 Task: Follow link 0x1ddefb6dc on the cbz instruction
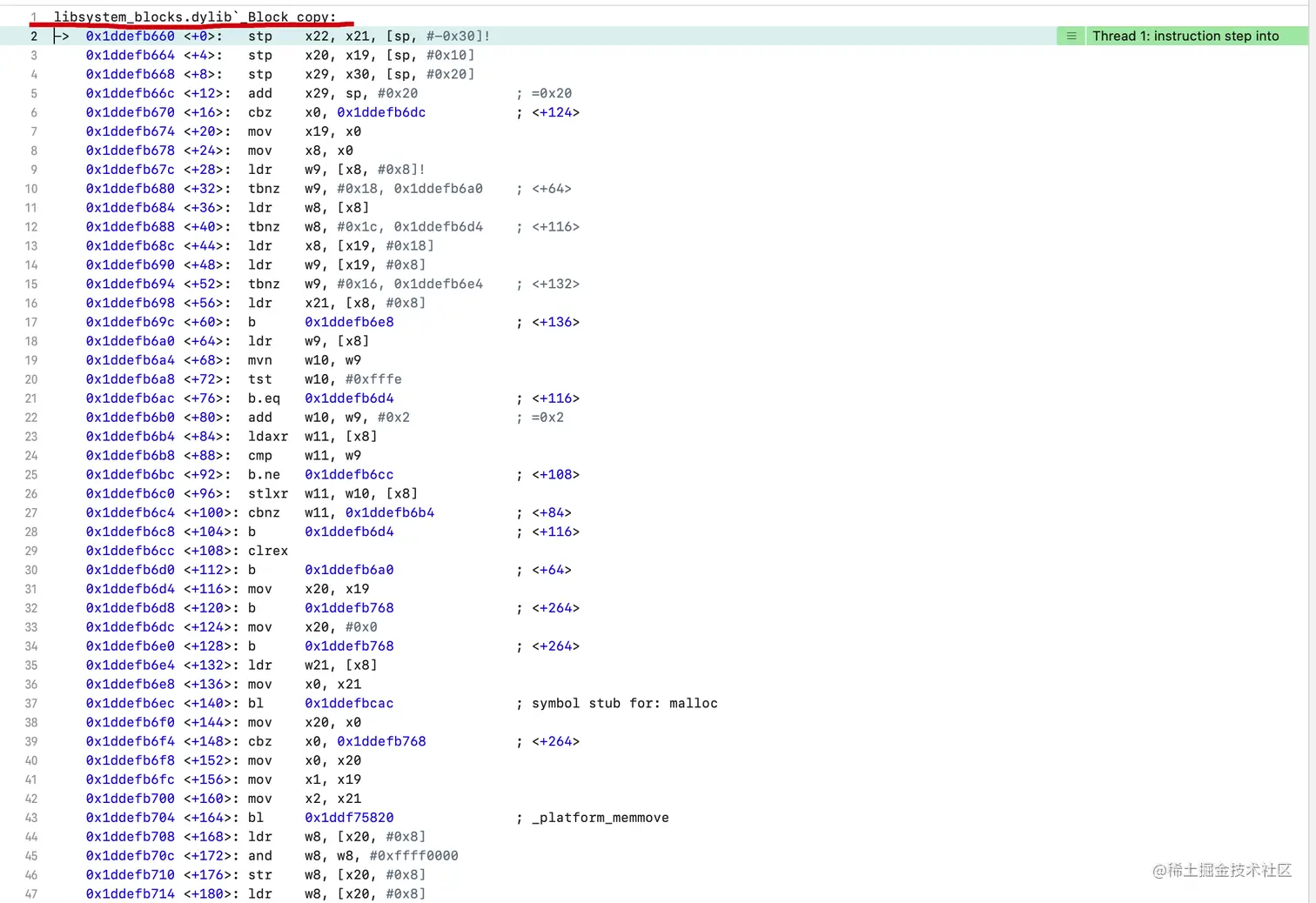point(381,112)
